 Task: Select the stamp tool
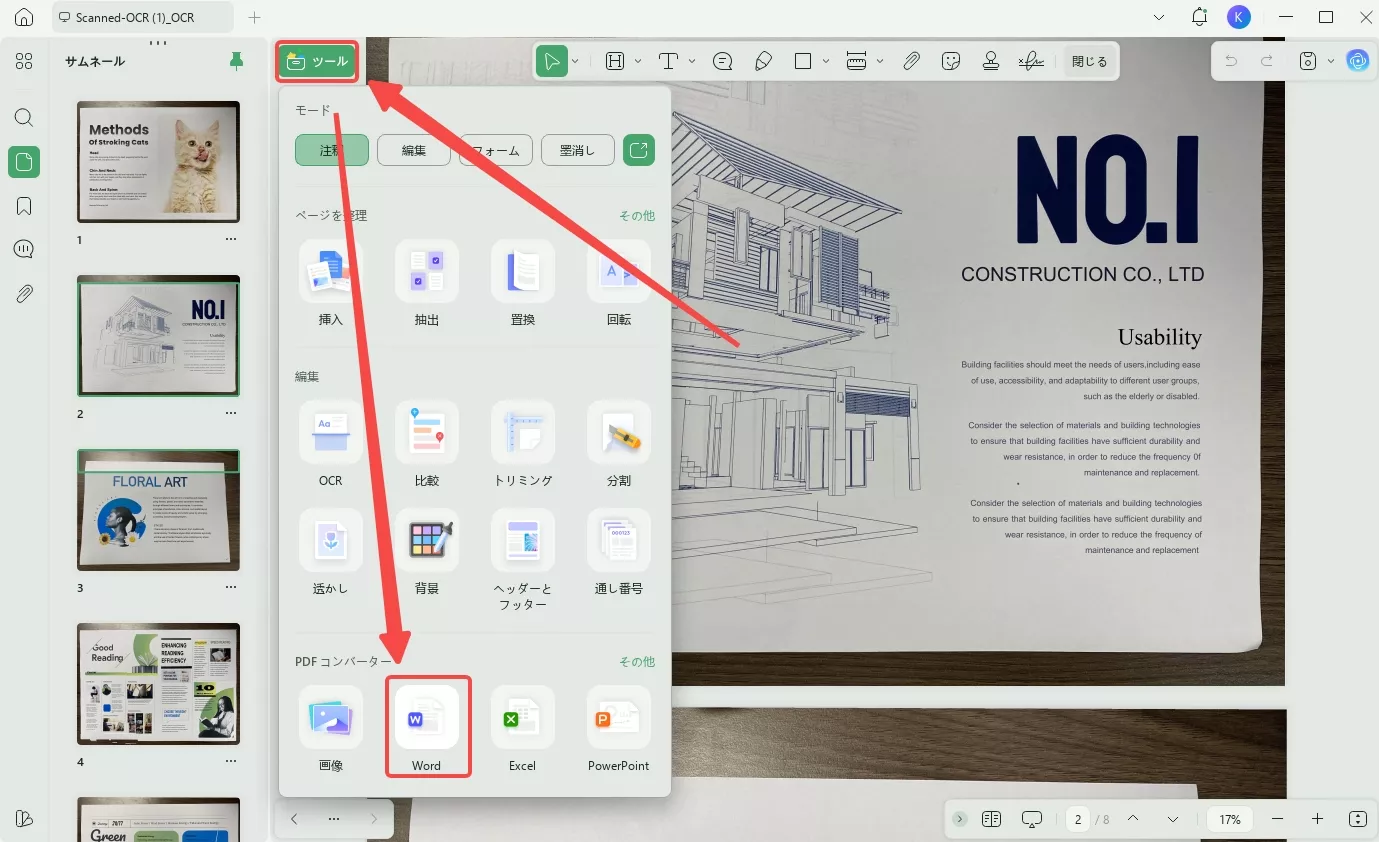(x=991, y=62)
